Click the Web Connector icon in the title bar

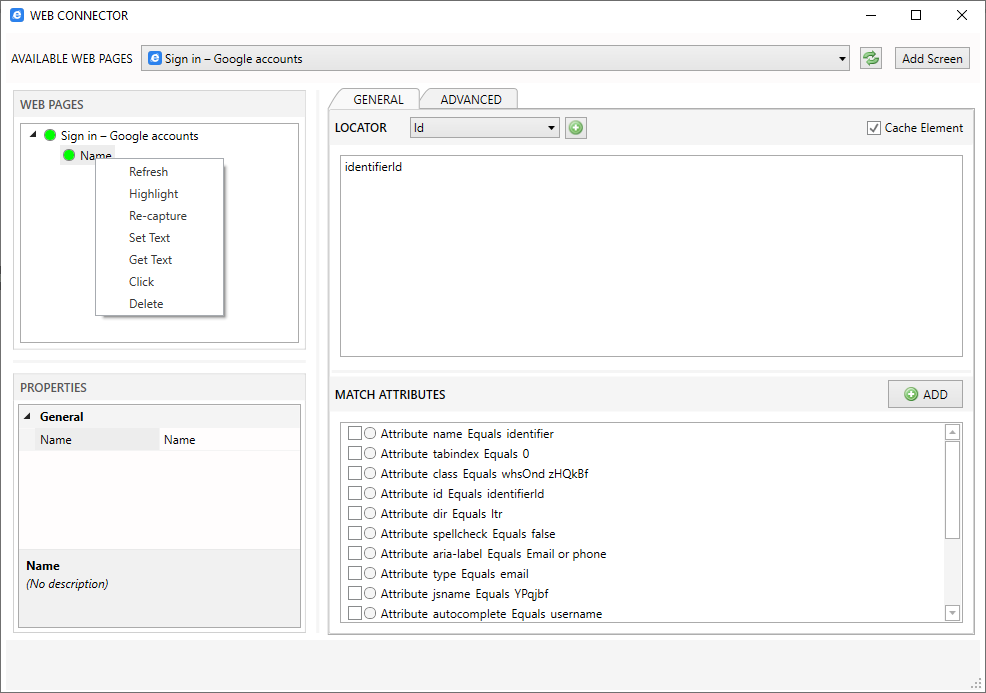coord(16,15)
